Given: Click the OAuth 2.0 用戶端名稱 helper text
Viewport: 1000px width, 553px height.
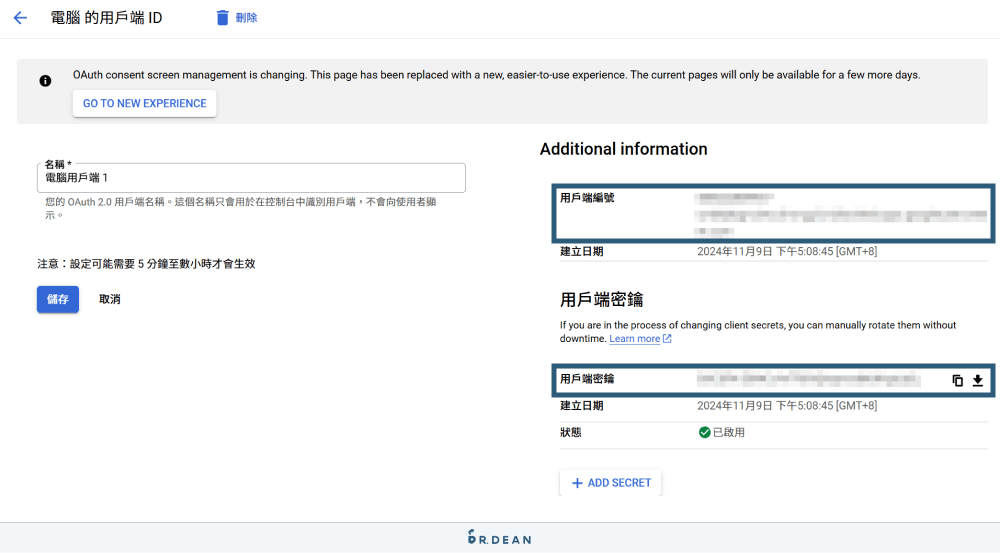Looking at the screenshot, I should pos(240,209).
